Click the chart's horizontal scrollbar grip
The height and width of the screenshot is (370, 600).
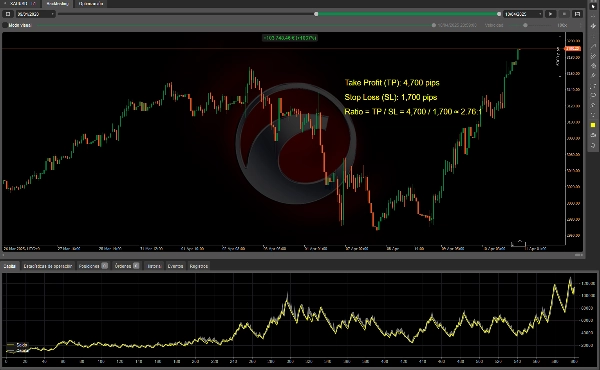pyautogui.click(x=578, y=255)
